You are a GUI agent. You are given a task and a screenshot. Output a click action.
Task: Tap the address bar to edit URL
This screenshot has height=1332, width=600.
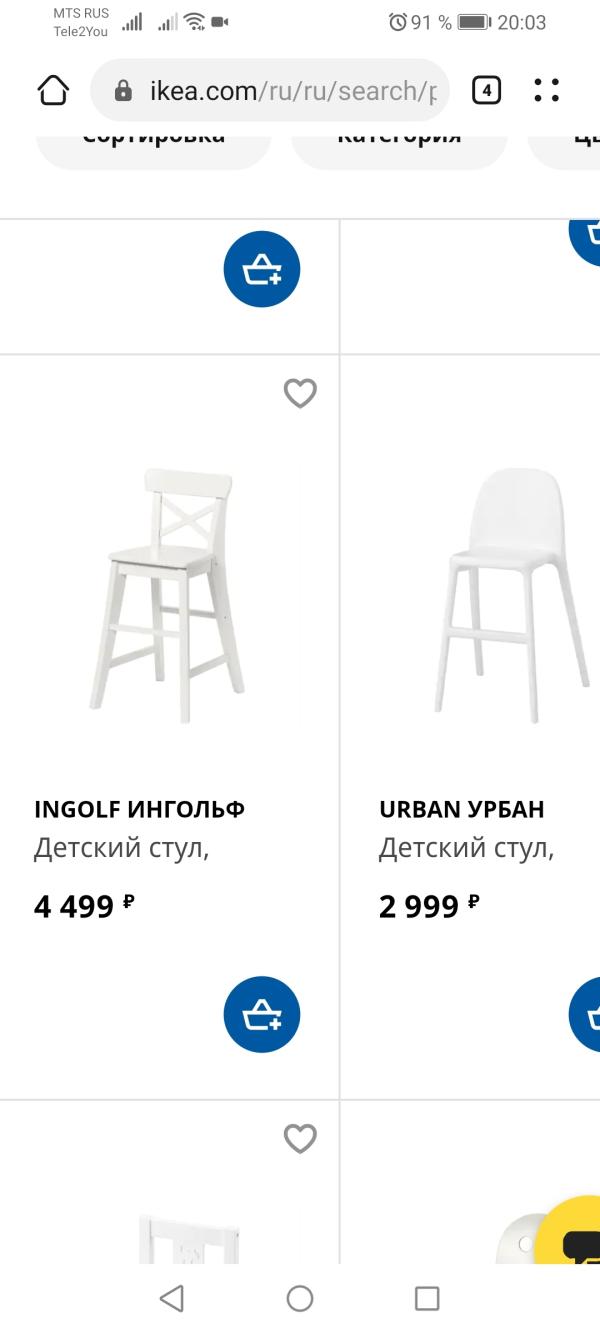(280, 90)
